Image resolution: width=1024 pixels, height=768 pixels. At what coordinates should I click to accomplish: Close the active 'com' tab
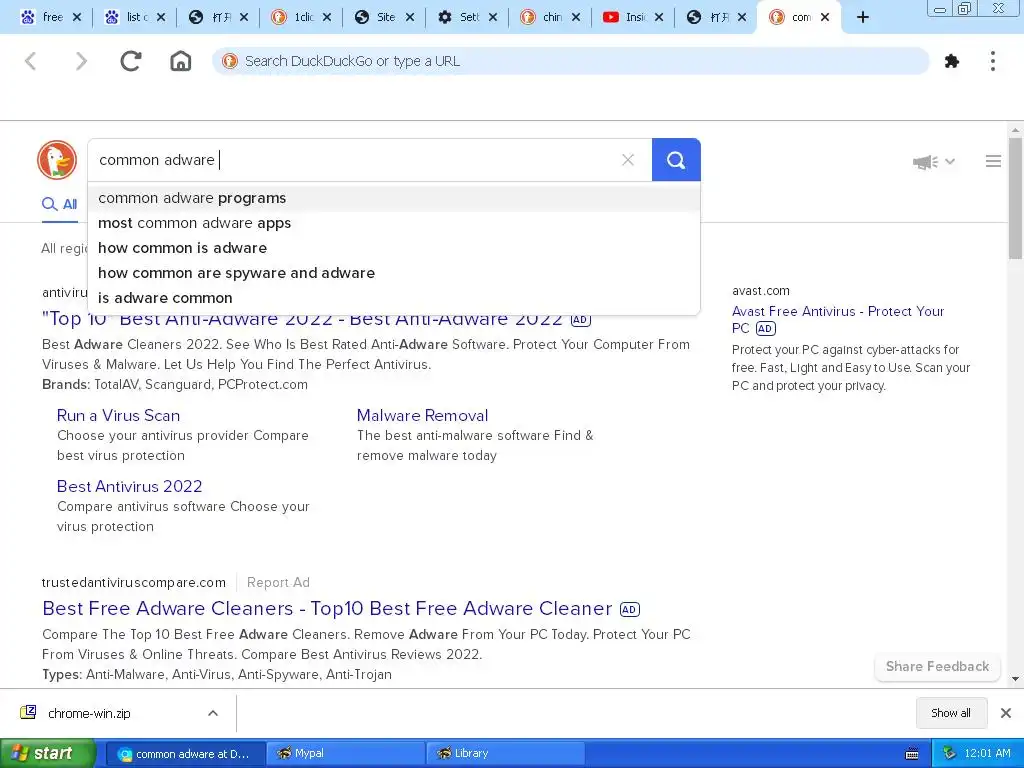(825, 18)
